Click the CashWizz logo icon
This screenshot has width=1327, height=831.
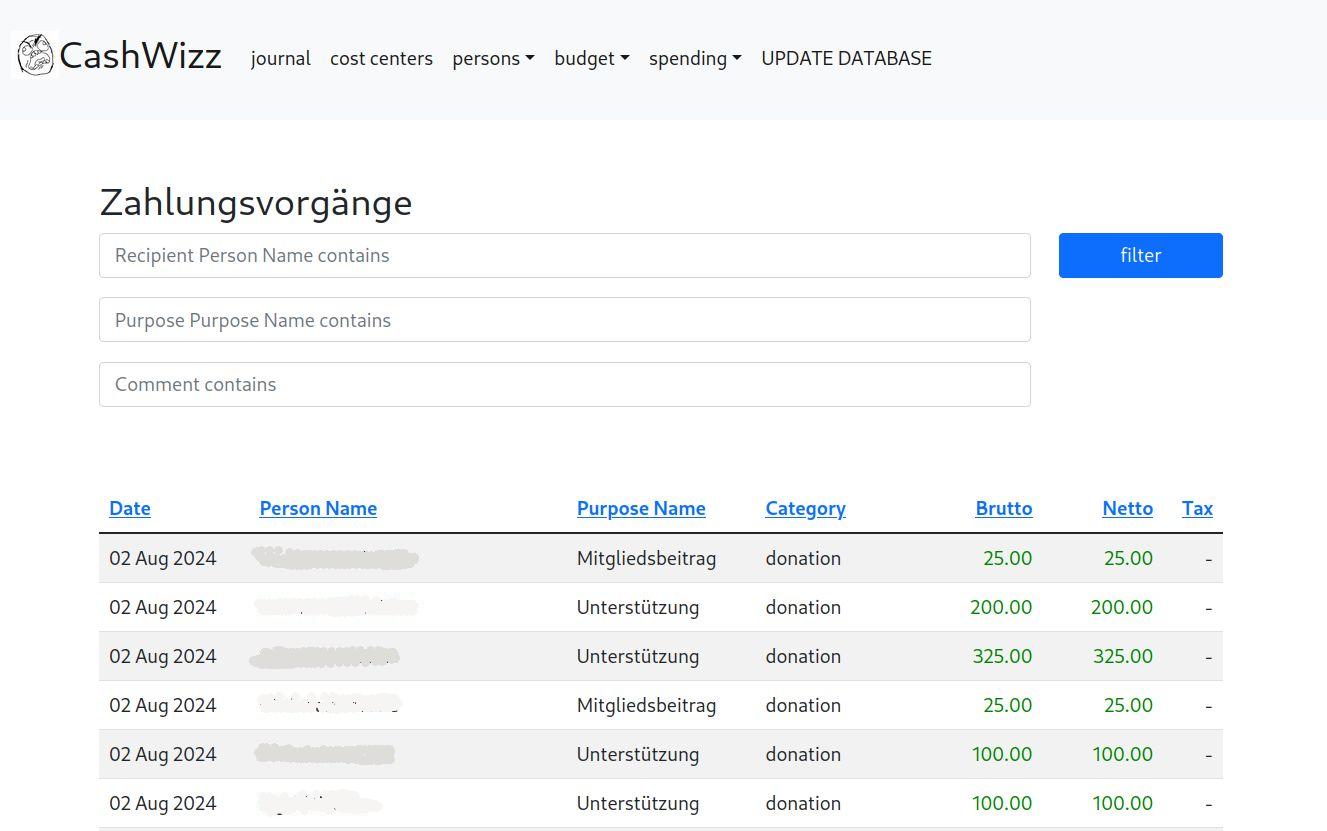click(x=34, y=55)
